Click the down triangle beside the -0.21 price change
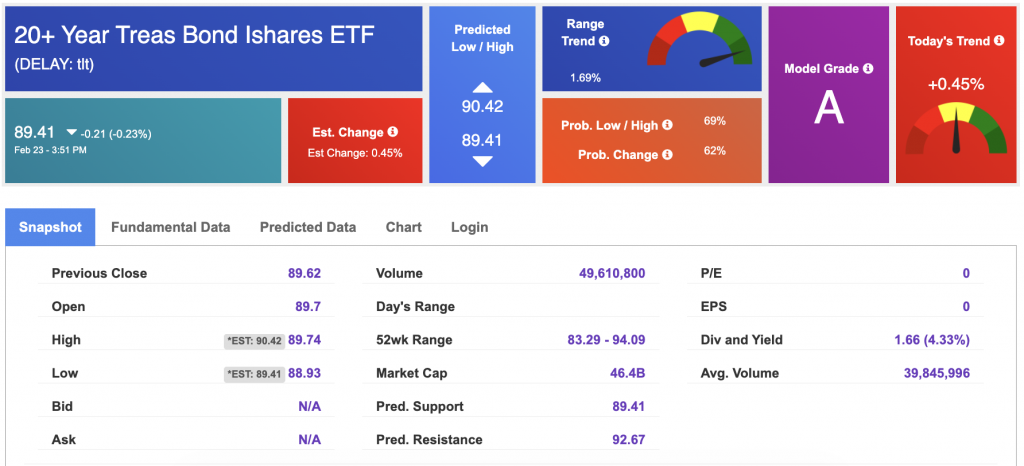 click(71, 132)
